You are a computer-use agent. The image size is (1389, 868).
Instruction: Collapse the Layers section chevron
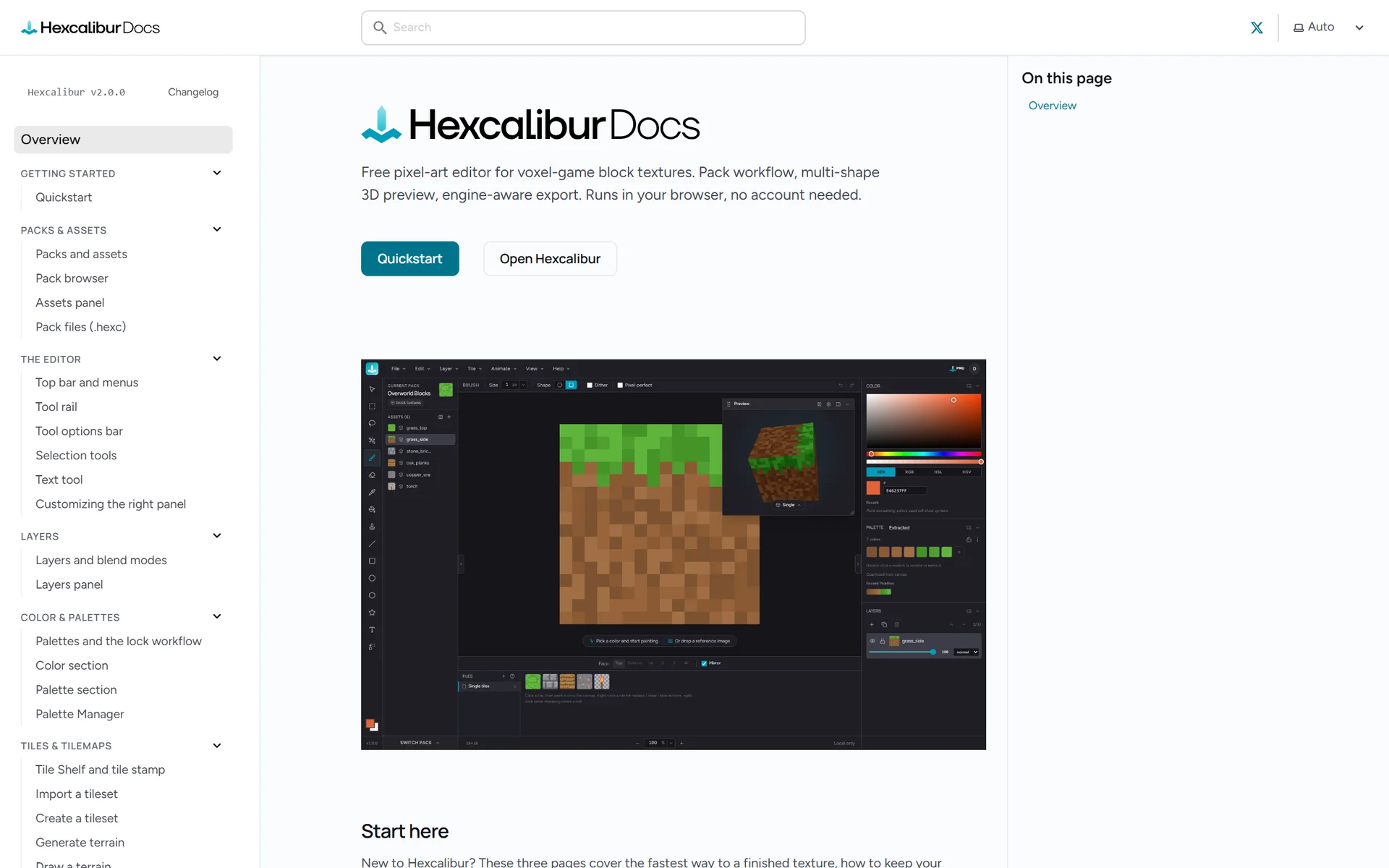216,536
